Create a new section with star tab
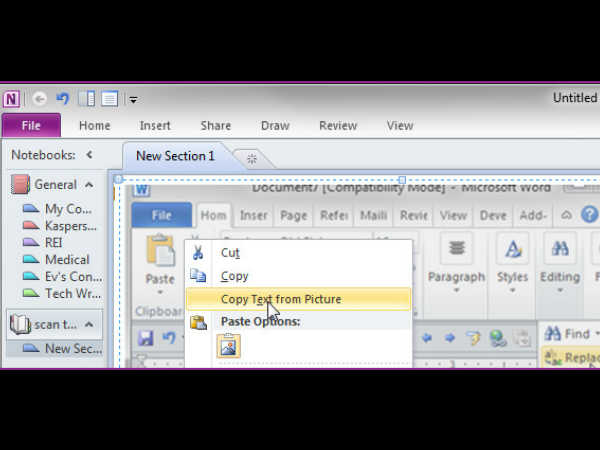The image size is (600, 450). pyautogui.click(x=252, y=158)
